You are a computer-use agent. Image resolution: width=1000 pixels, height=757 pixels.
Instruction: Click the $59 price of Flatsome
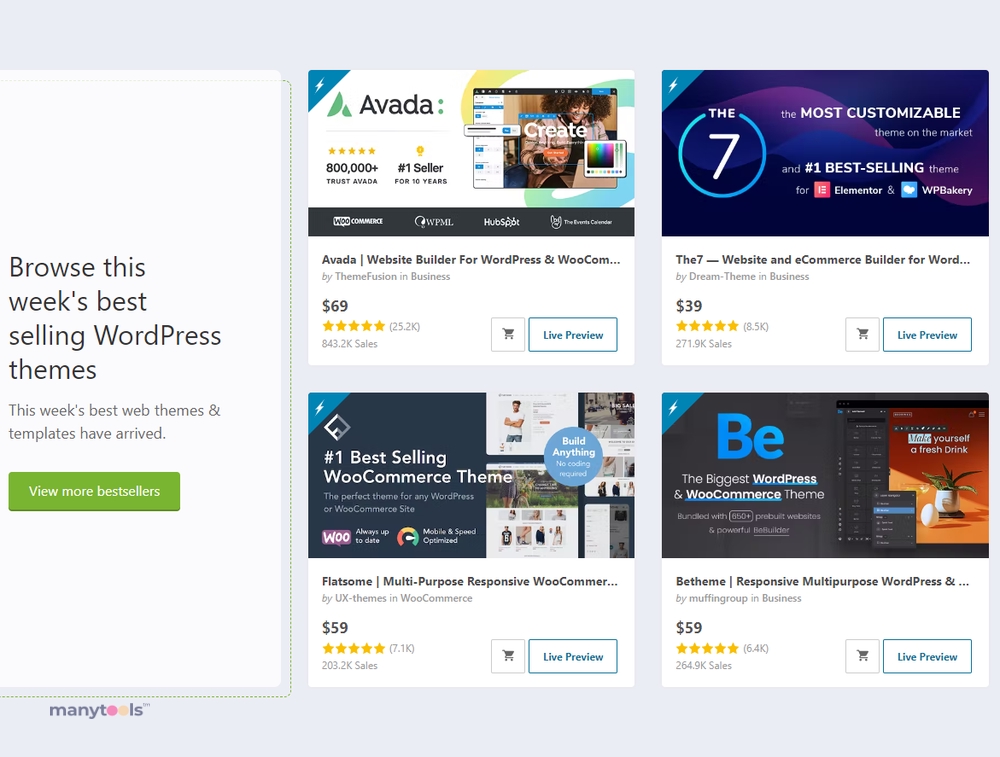click(x=335, y=628)
